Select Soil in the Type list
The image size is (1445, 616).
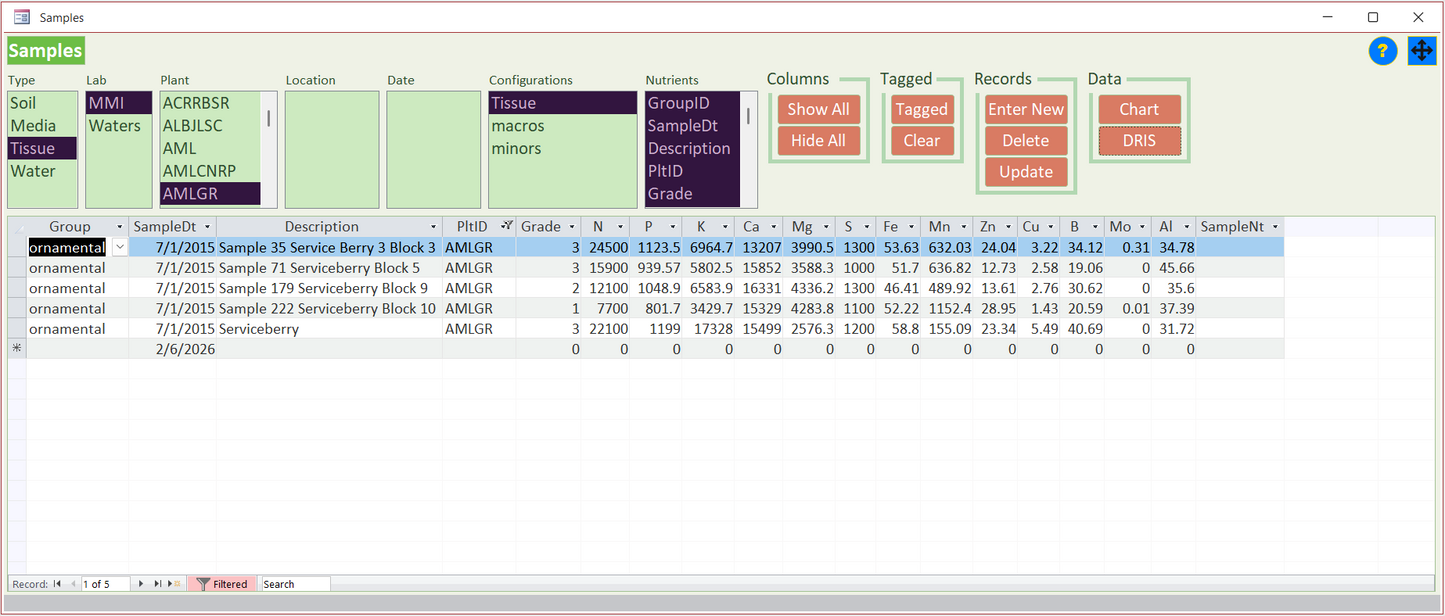pyautogui.click(x=42, y=103)
